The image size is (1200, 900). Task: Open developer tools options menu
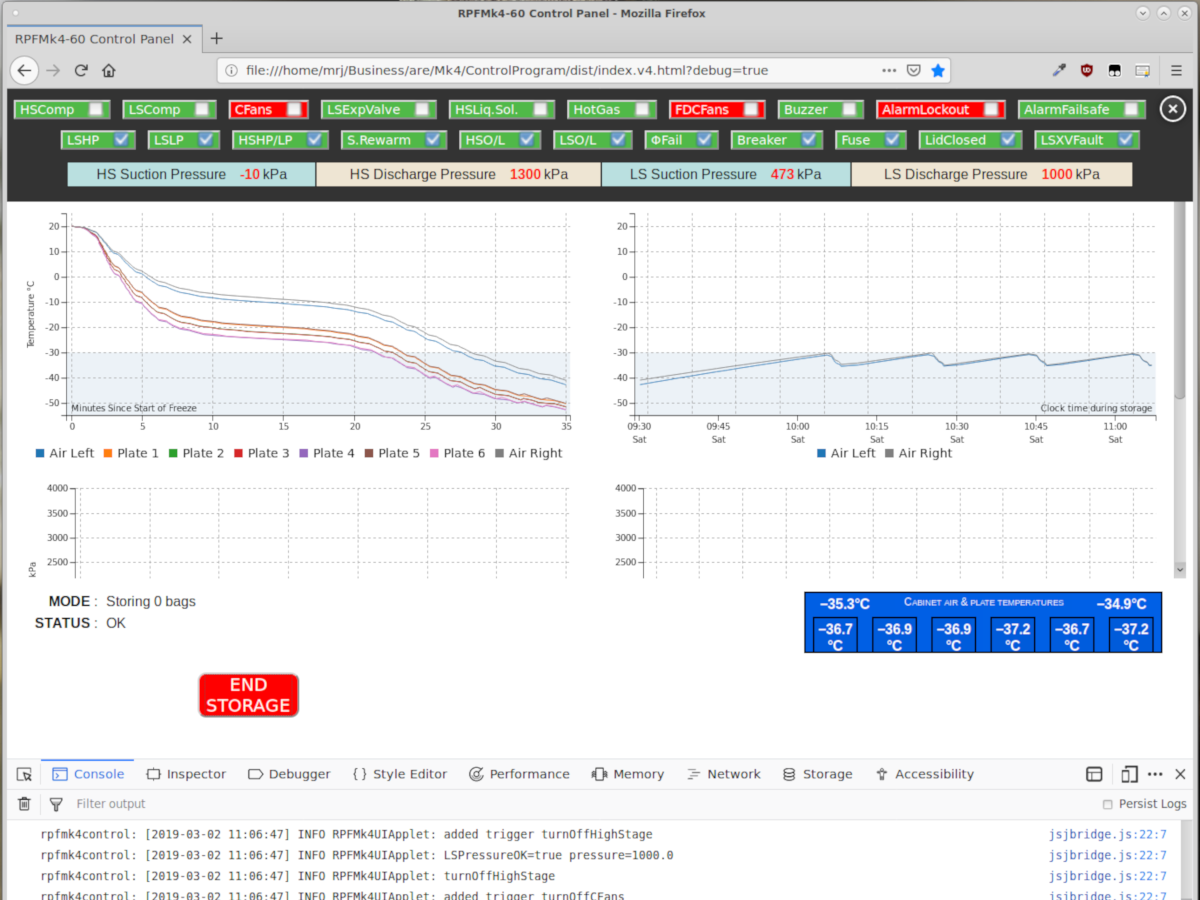tap(1155, 774)
